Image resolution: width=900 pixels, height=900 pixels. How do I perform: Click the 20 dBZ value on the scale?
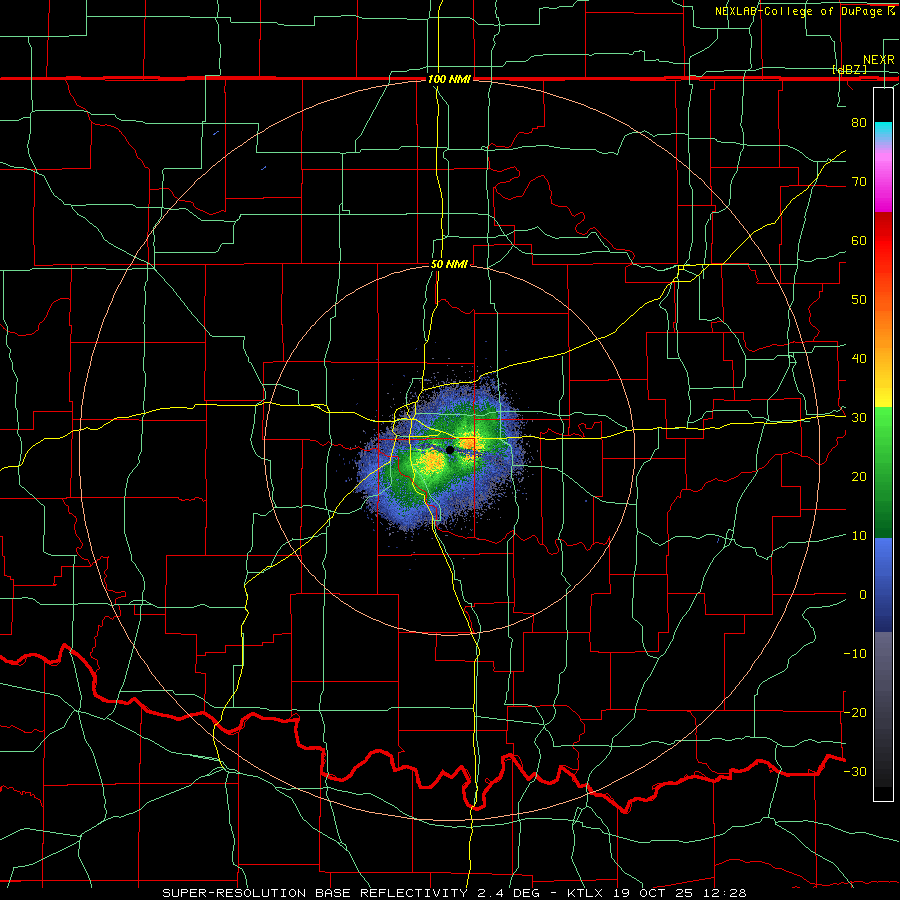click(859, 477)
